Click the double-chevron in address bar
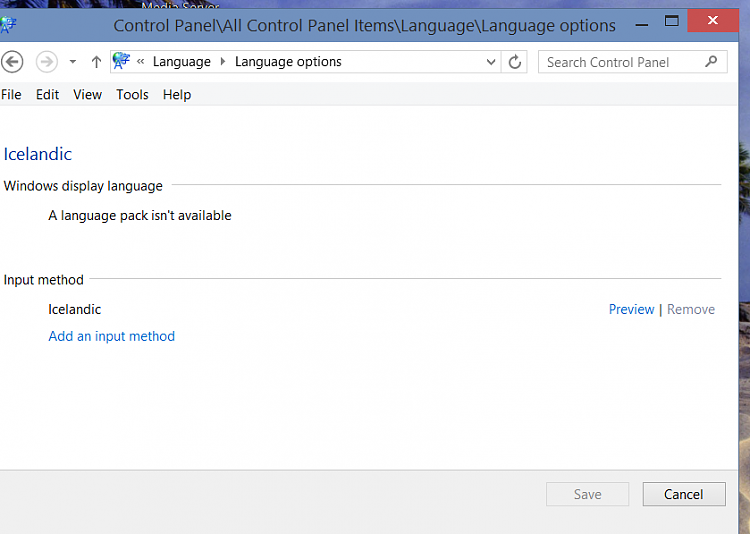The image size is (750, 534). coord(141,61)
